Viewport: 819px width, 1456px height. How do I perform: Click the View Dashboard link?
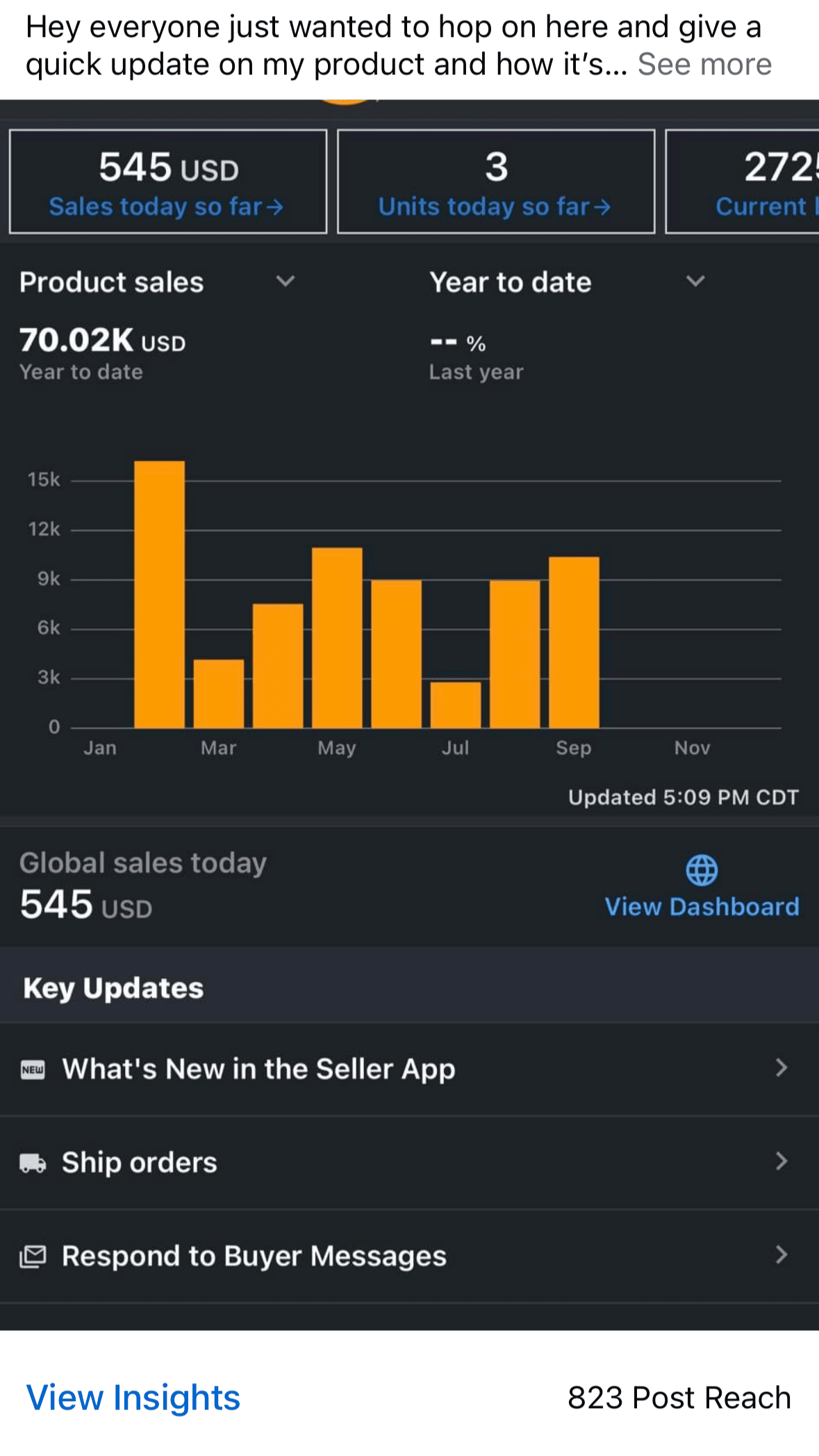(x=702, y=907)
